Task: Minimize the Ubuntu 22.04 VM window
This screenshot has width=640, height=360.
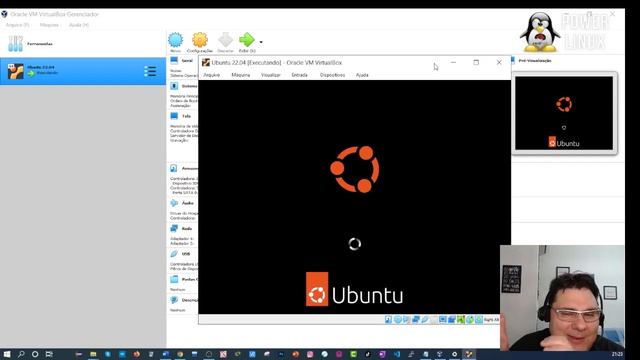Action: 453,62
